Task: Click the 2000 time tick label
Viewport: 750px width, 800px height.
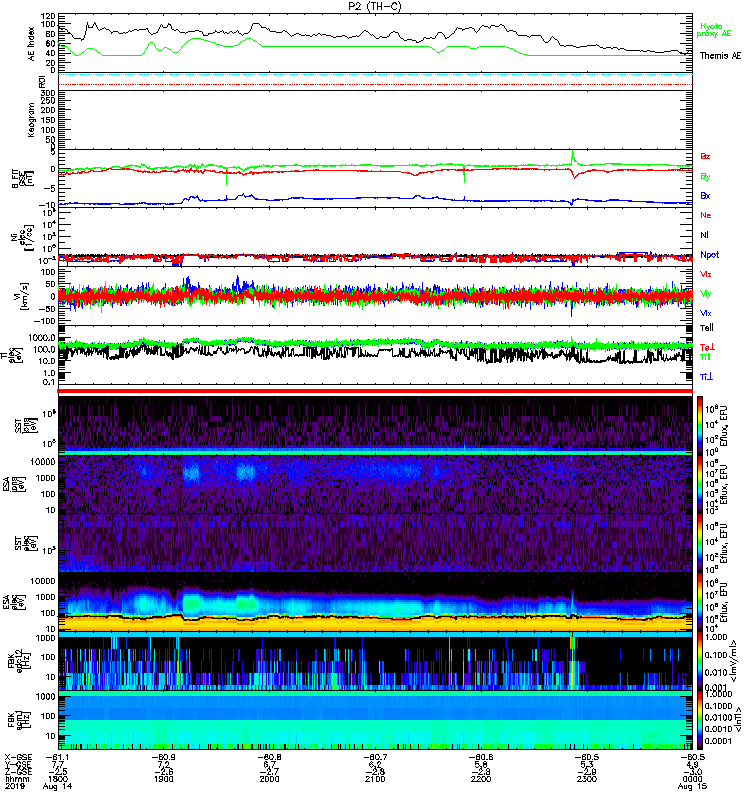Action: pos(269,779)
